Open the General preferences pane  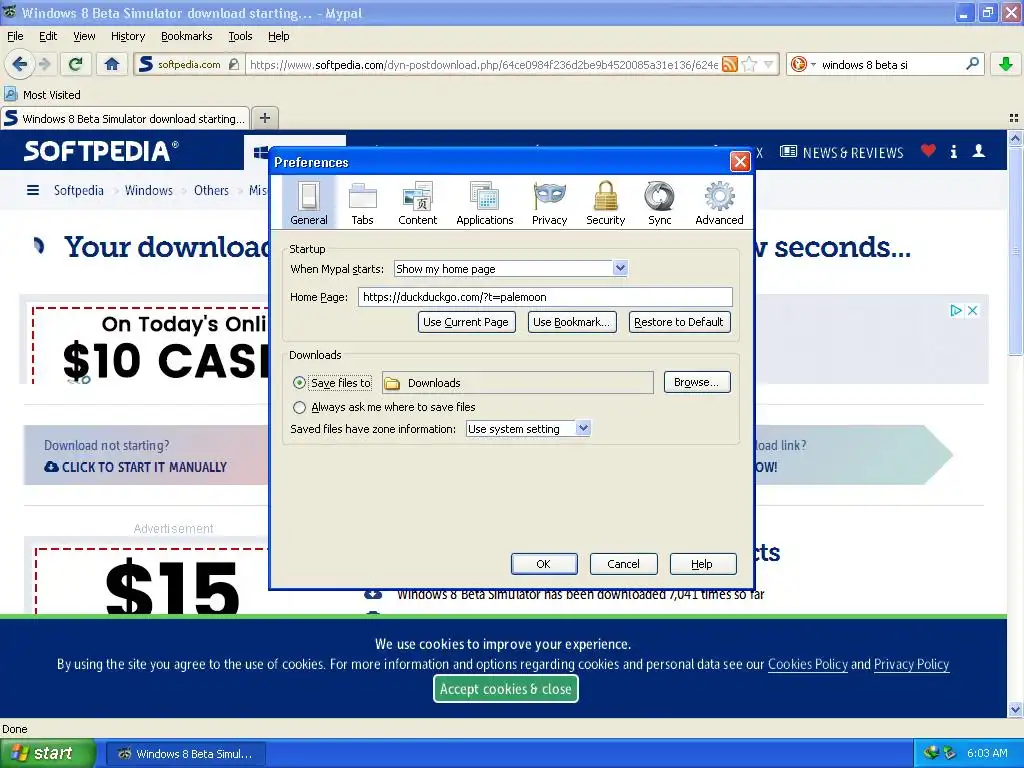click(309, 203)
